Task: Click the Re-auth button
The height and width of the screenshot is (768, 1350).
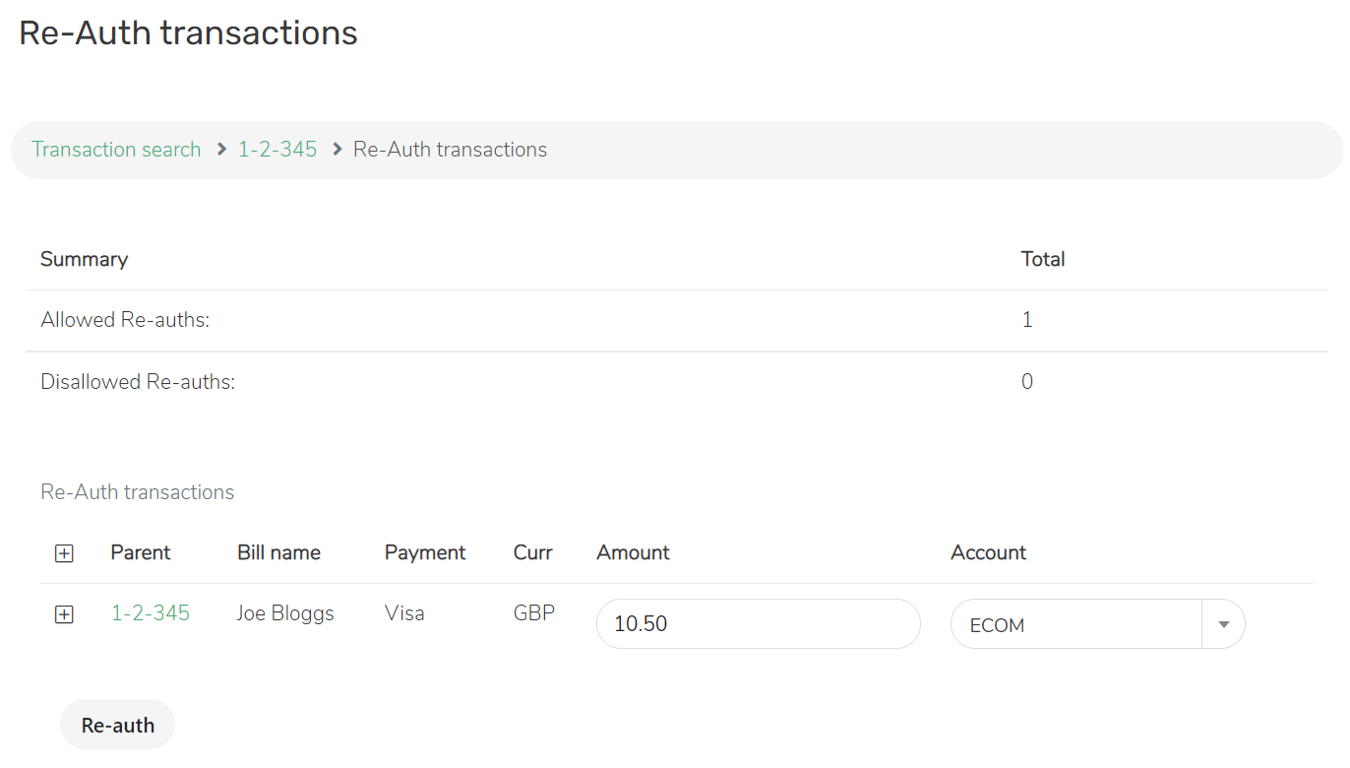Action: click(x=117, y=725)
